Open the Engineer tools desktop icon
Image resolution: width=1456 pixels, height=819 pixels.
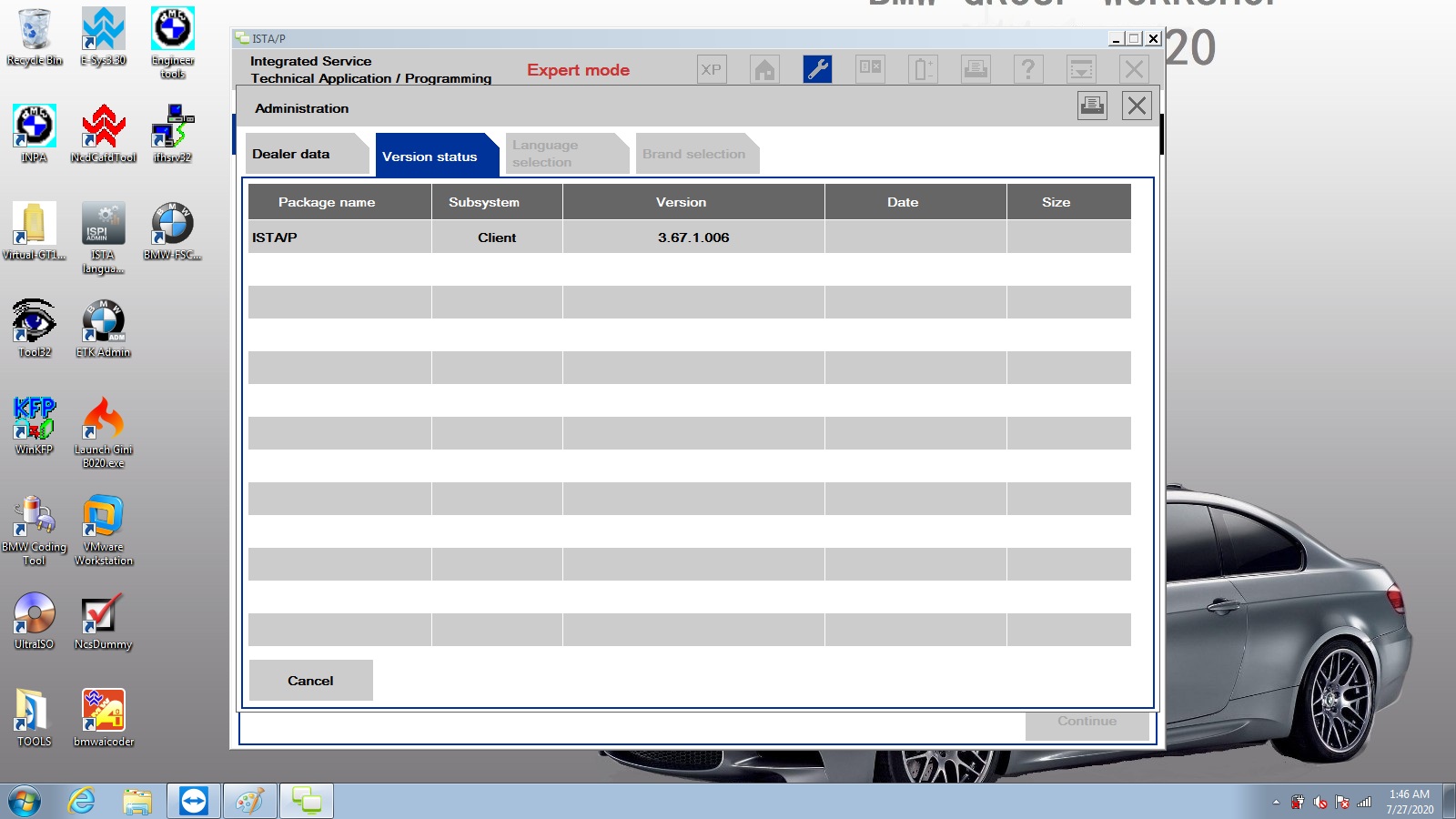(172, 43)
